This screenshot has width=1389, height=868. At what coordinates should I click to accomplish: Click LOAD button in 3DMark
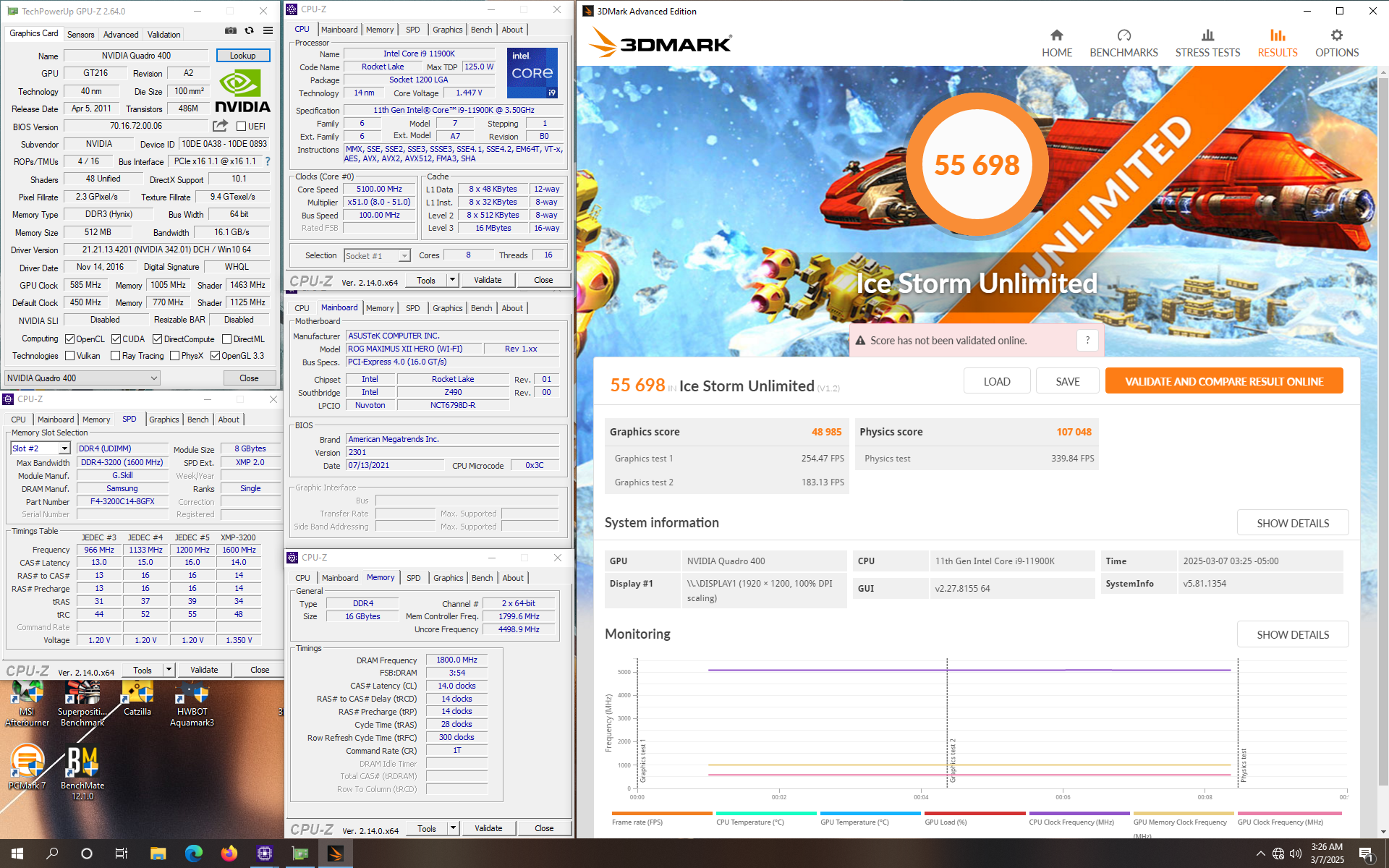tap(997, 381)
